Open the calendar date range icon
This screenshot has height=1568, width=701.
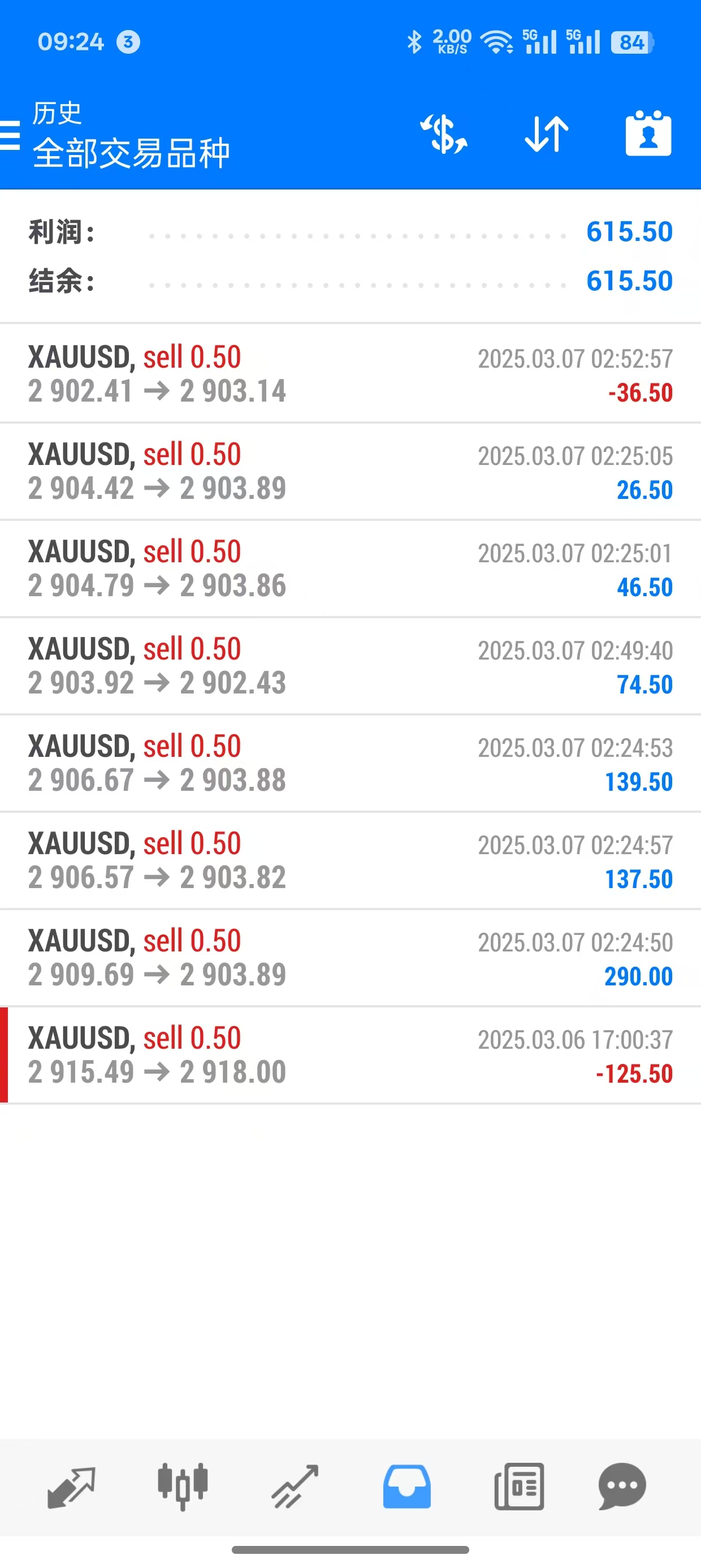[648, 134]
